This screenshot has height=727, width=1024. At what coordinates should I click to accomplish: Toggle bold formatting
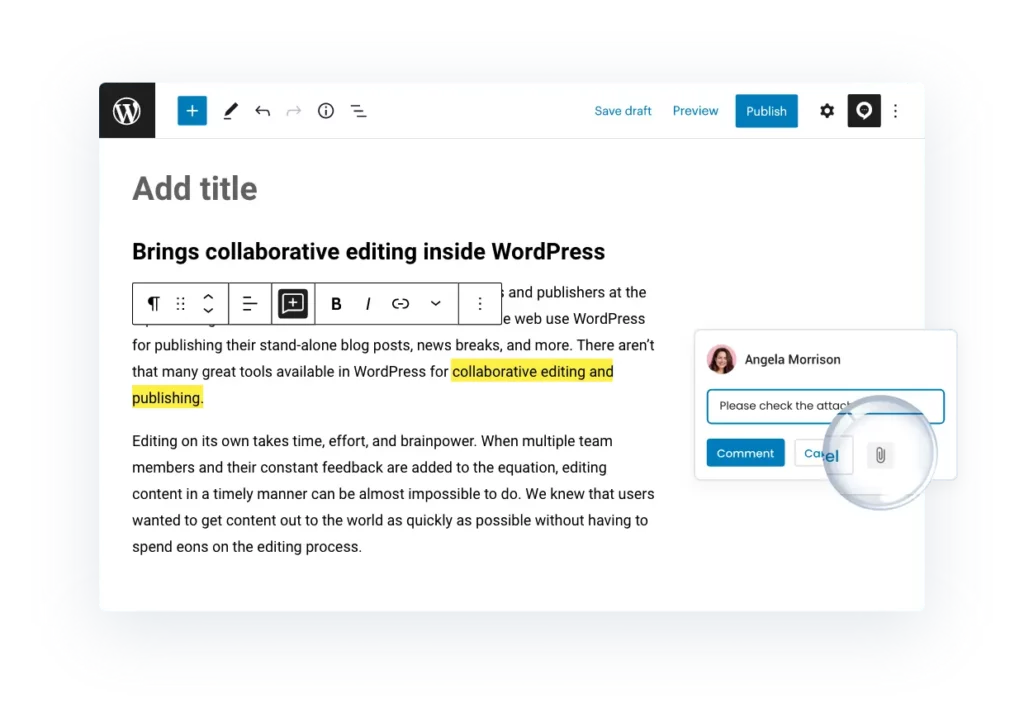coord(336,304)
